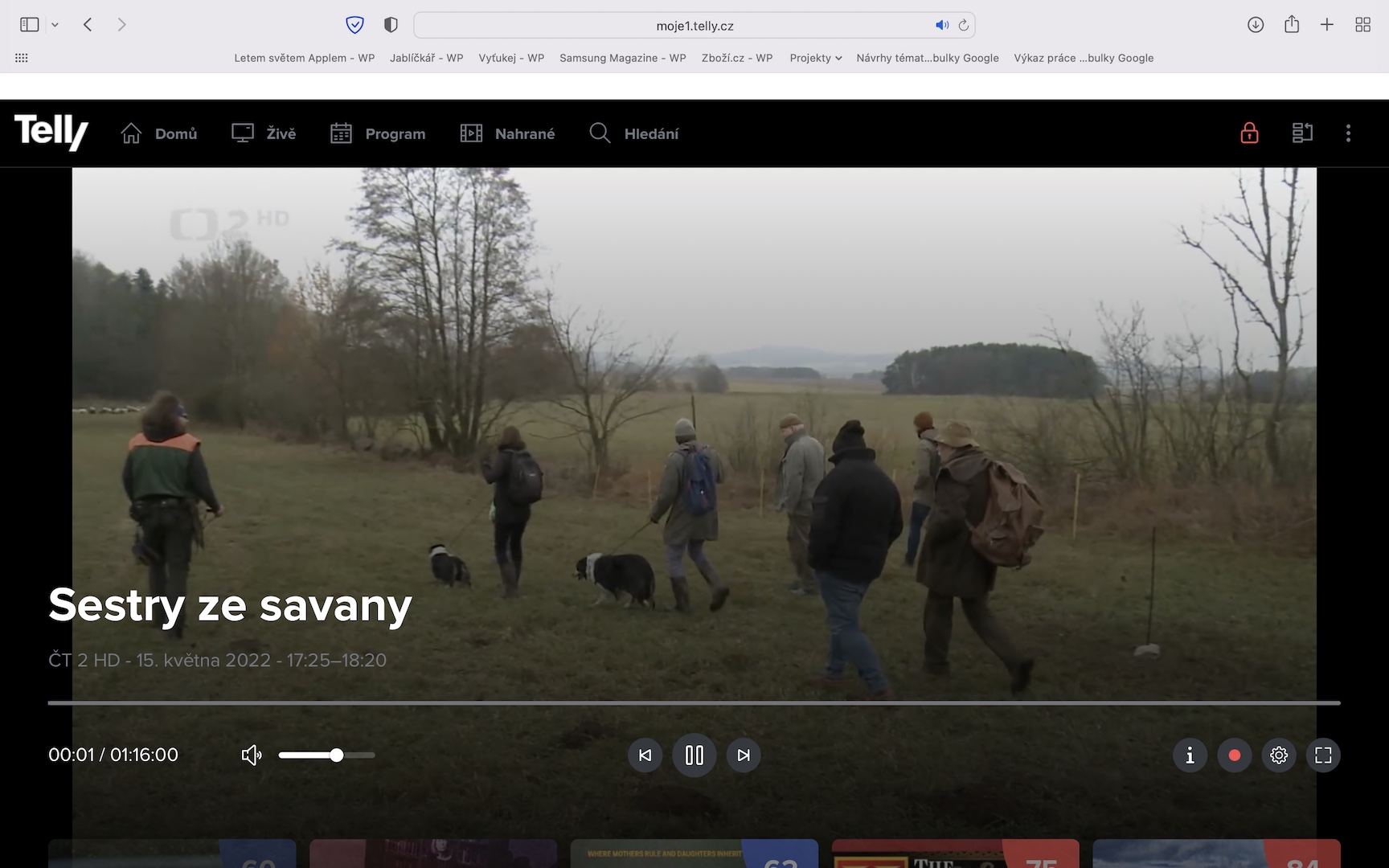Show the tab overview grid

click(x=1362, y=25)
